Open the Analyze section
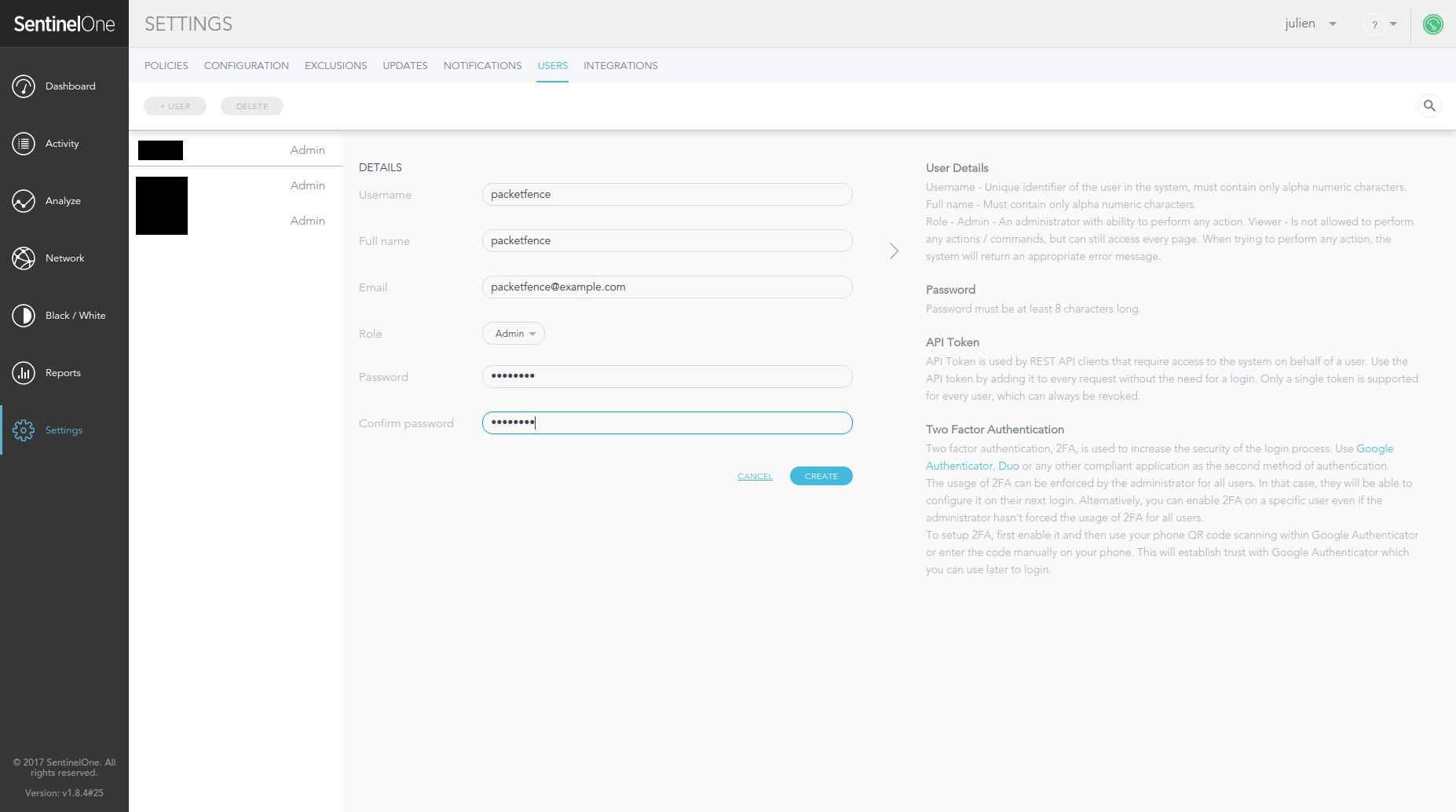The image size is (1456, 812). coord(63,200)
